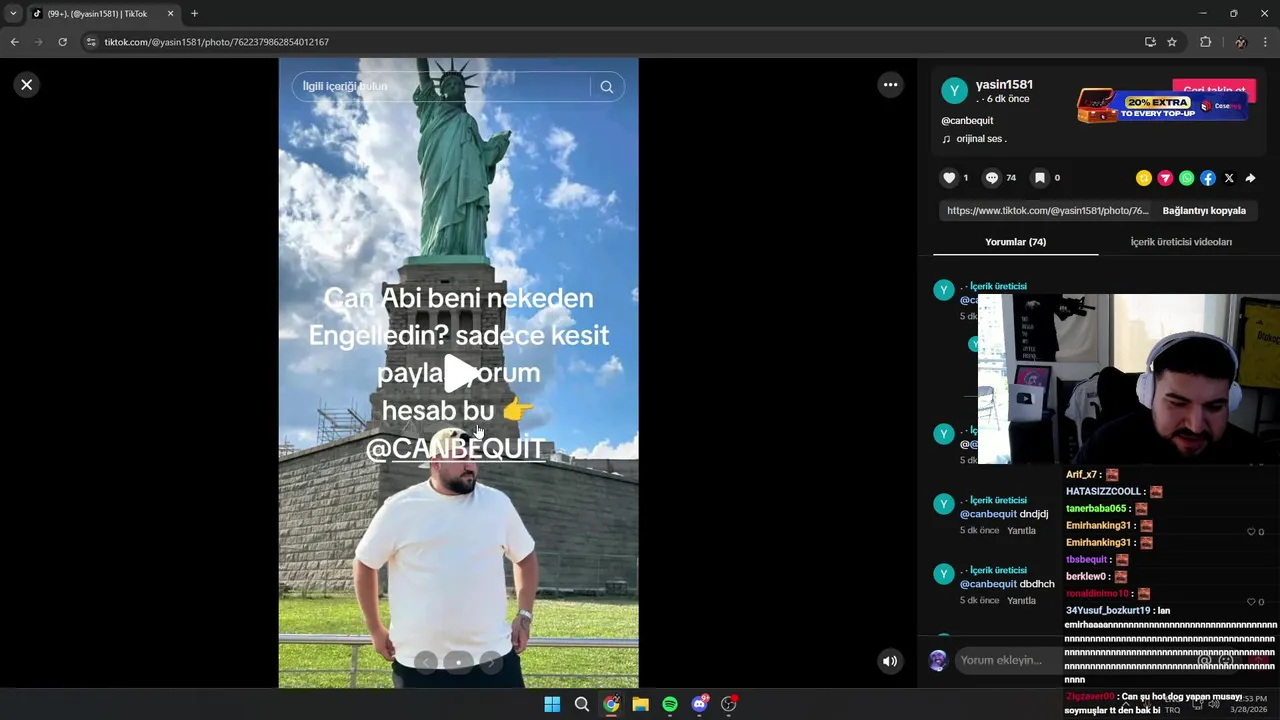This screenshot has width=1280, height=720.
Task: Open the three-dot more options menu
Action: [x=890, y=85]
